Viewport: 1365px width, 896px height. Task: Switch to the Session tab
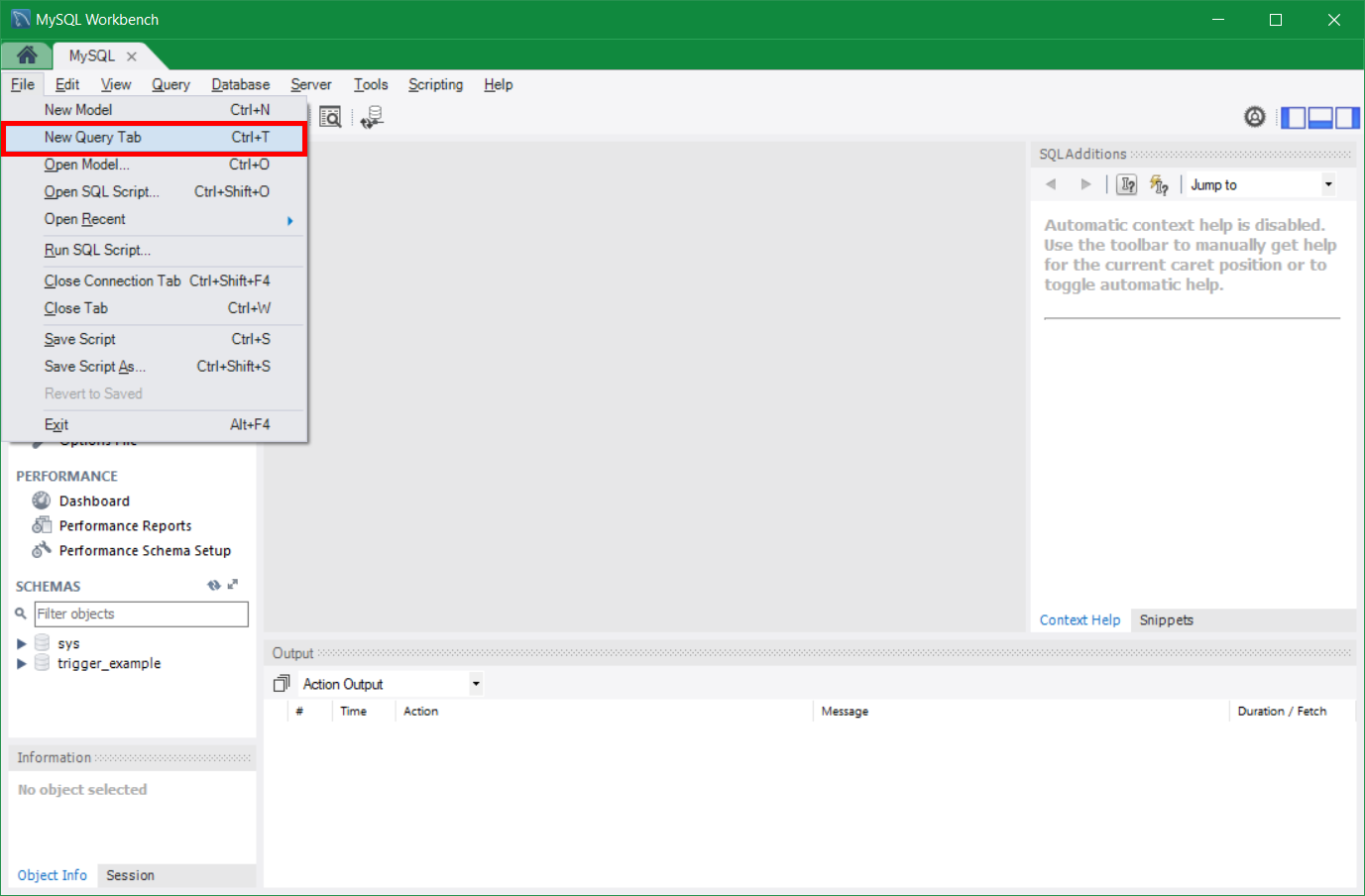(130, 875)
